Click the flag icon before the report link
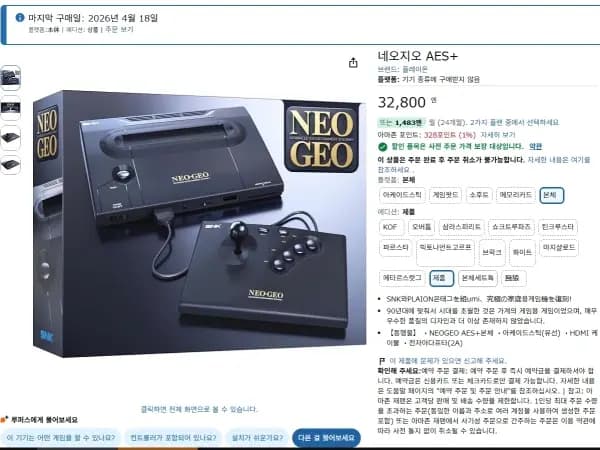This screenshot has height=450, width=600. tap(382, 361)
